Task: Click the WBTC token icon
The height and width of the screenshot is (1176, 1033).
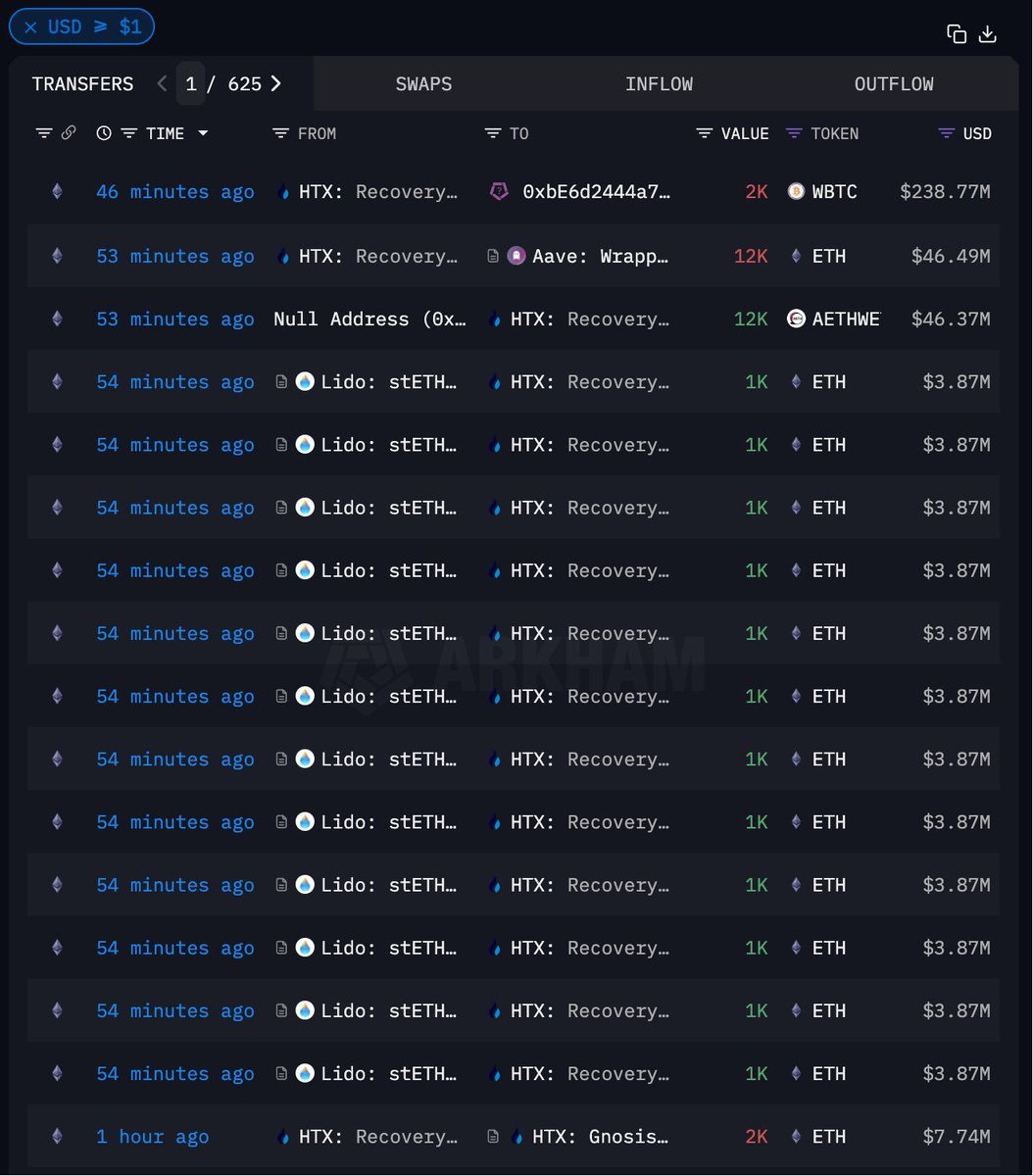Action: pyautogui.click(x=796, y=192)
